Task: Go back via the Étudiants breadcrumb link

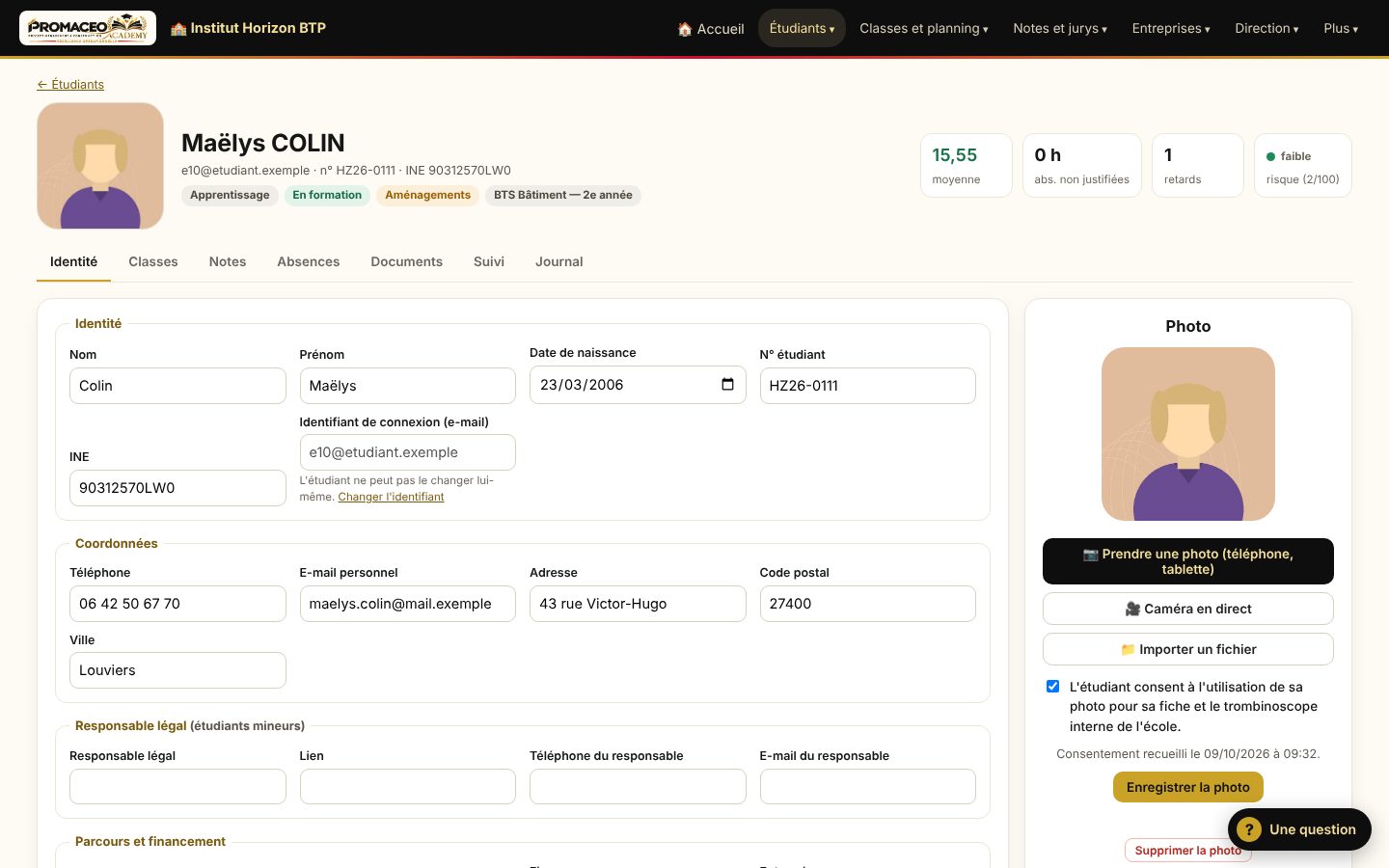Action: [70, 85]
